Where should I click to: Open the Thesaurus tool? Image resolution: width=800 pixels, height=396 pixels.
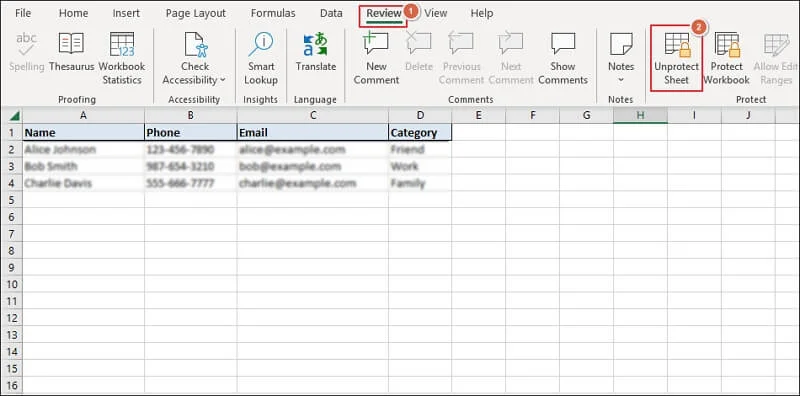71,52
